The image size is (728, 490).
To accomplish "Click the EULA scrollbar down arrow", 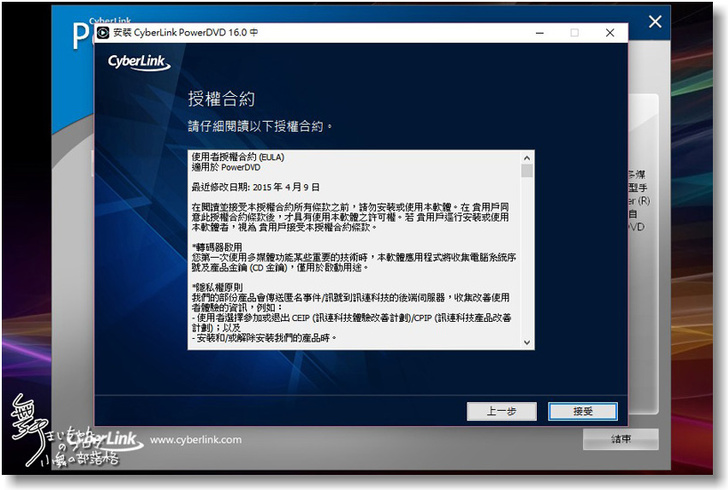I will [x=527, y=342].
